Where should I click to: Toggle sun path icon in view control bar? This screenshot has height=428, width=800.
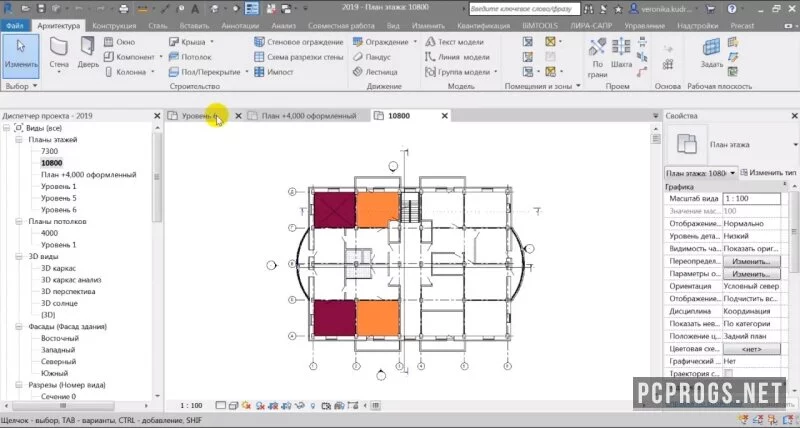pos(247,406)
